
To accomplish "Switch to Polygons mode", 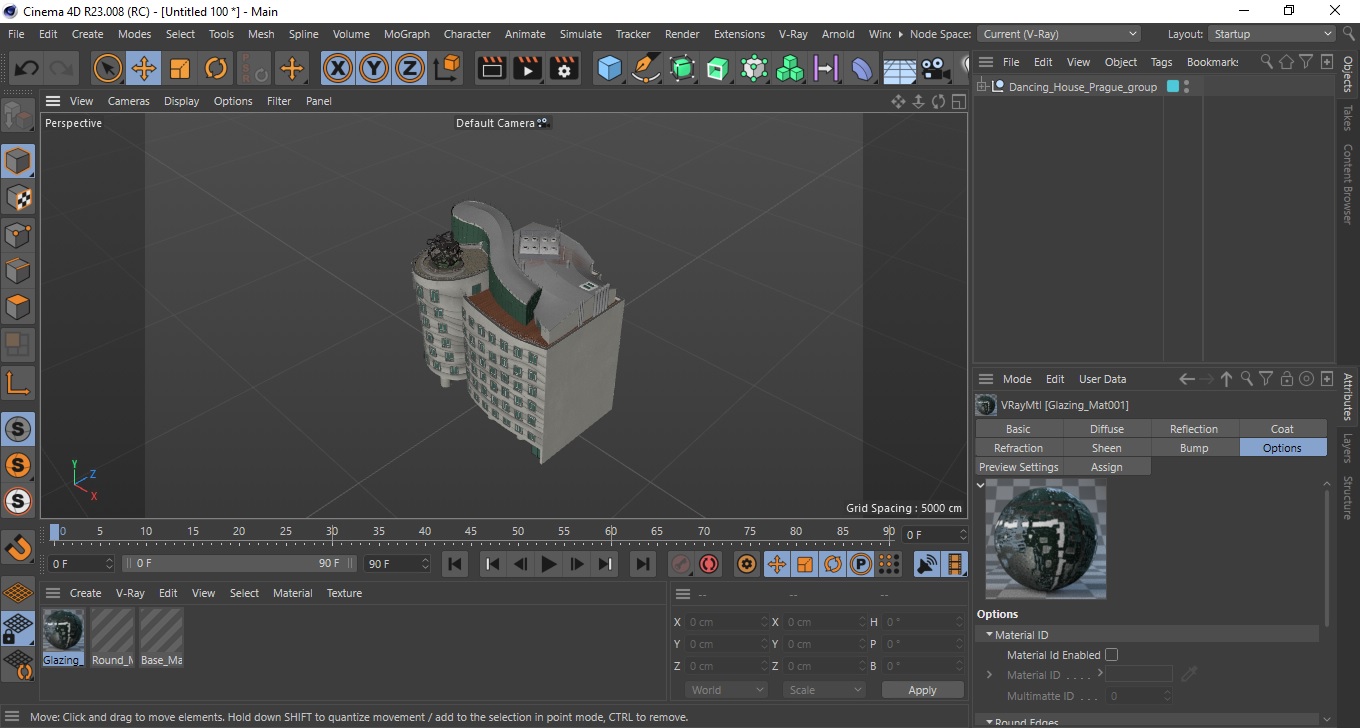I will click(x=17, y=307).
